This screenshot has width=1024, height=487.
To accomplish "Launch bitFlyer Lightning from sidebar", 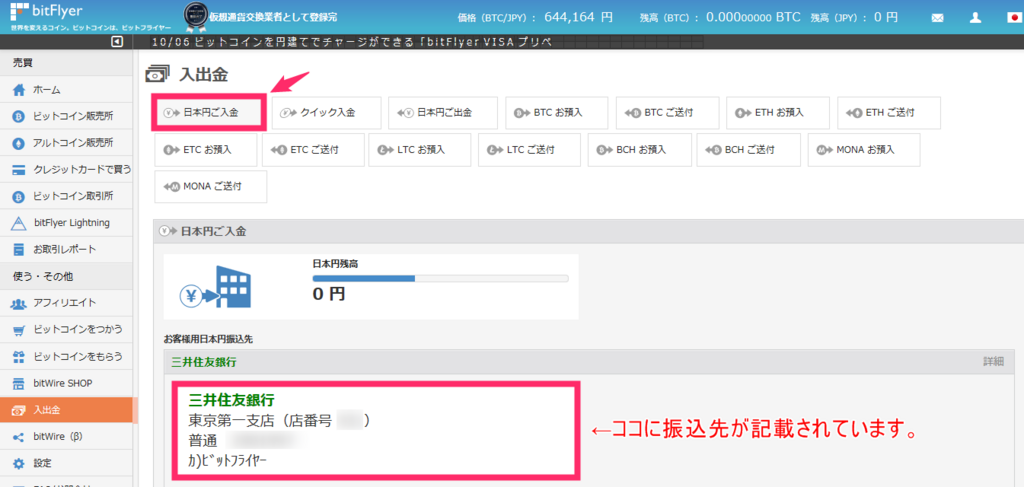I will click(x=66, y=223).
